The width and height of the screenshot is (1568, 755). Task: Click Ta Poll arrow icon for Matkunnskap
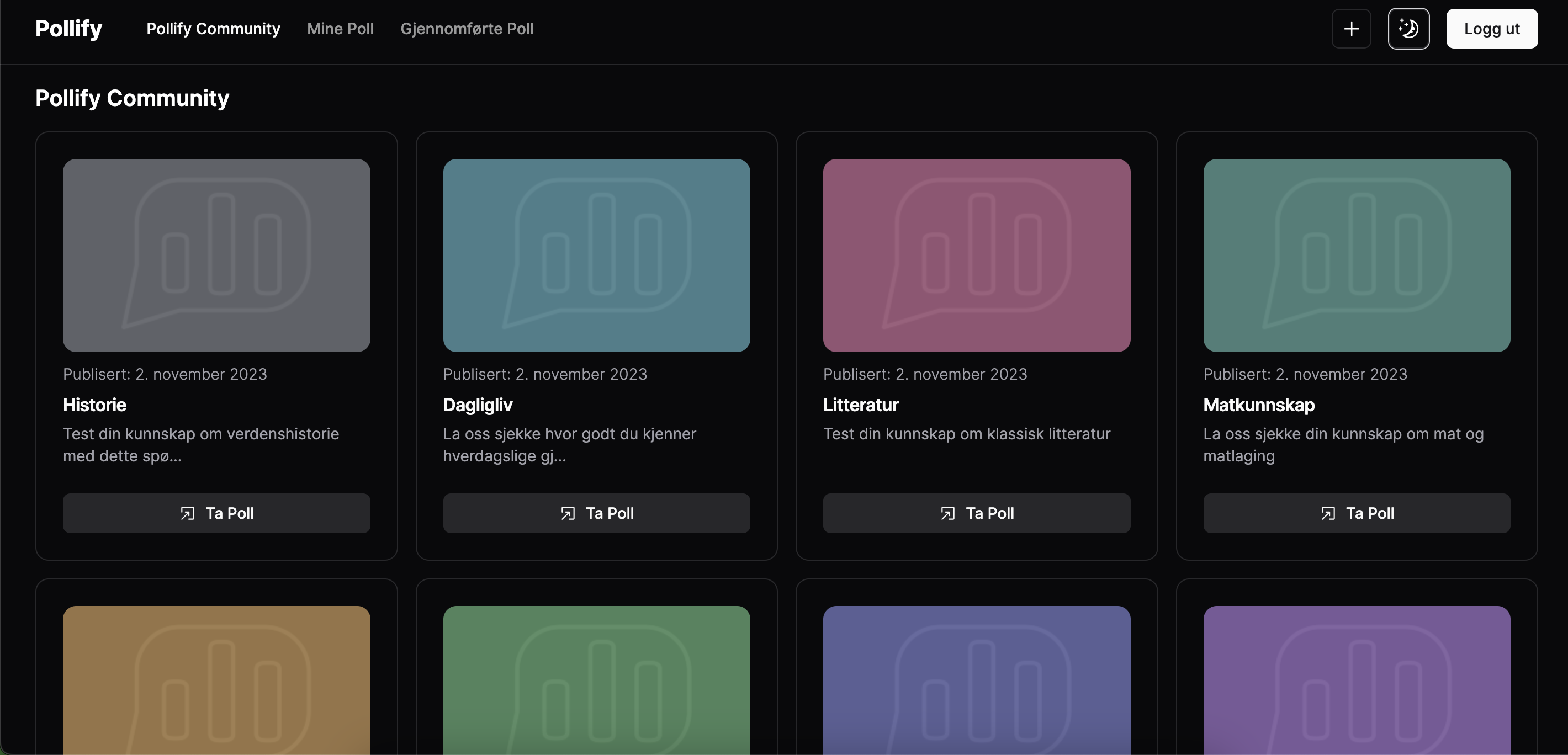point(1328,513)
